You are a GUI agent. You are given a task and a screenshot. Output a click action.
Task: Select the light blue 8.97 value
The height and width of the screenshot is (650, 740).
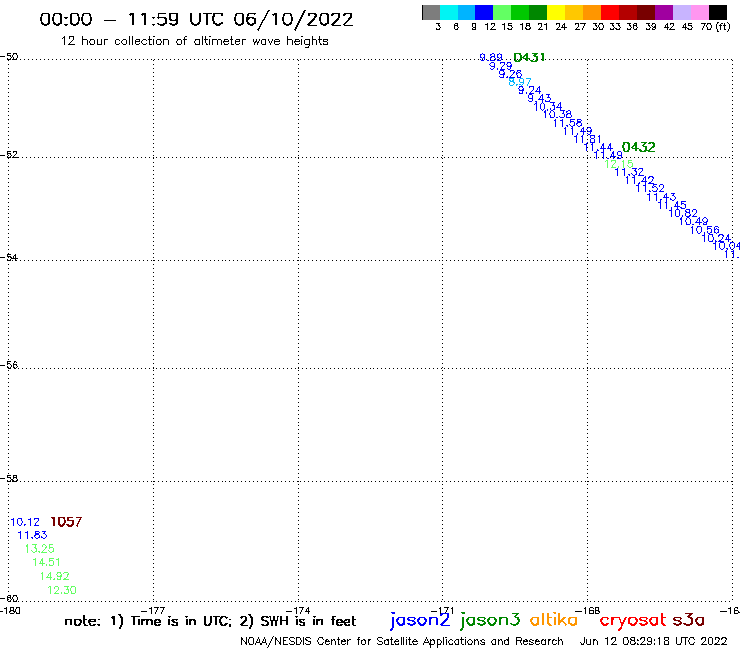click(x=520, y=82)
